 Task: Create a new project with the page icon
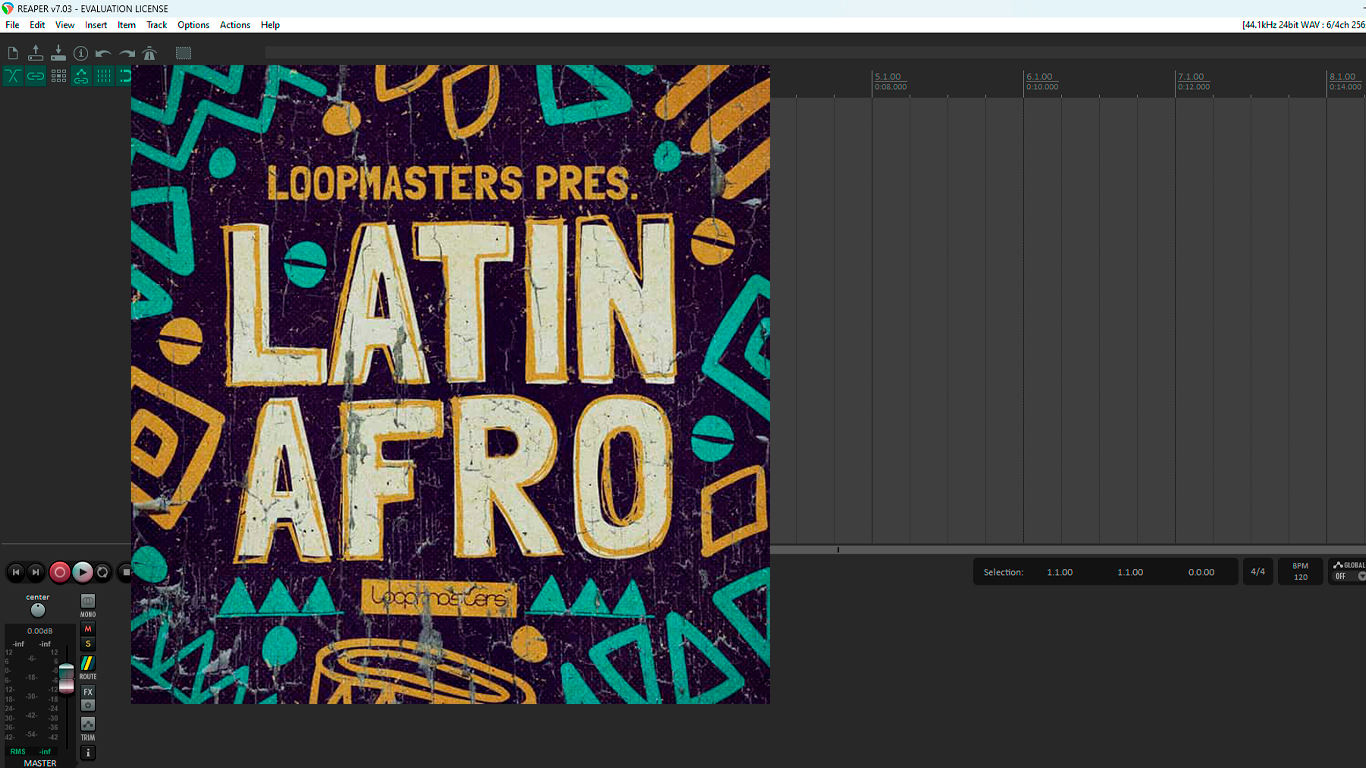(13, 53)
